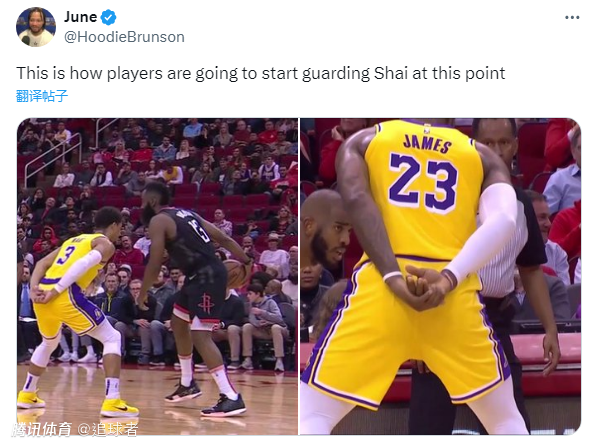This screenshot has height=447, width=594.
Task: Click the tweet text about guarding Shai
Action: pyautogui.click(x=261, y=73)
